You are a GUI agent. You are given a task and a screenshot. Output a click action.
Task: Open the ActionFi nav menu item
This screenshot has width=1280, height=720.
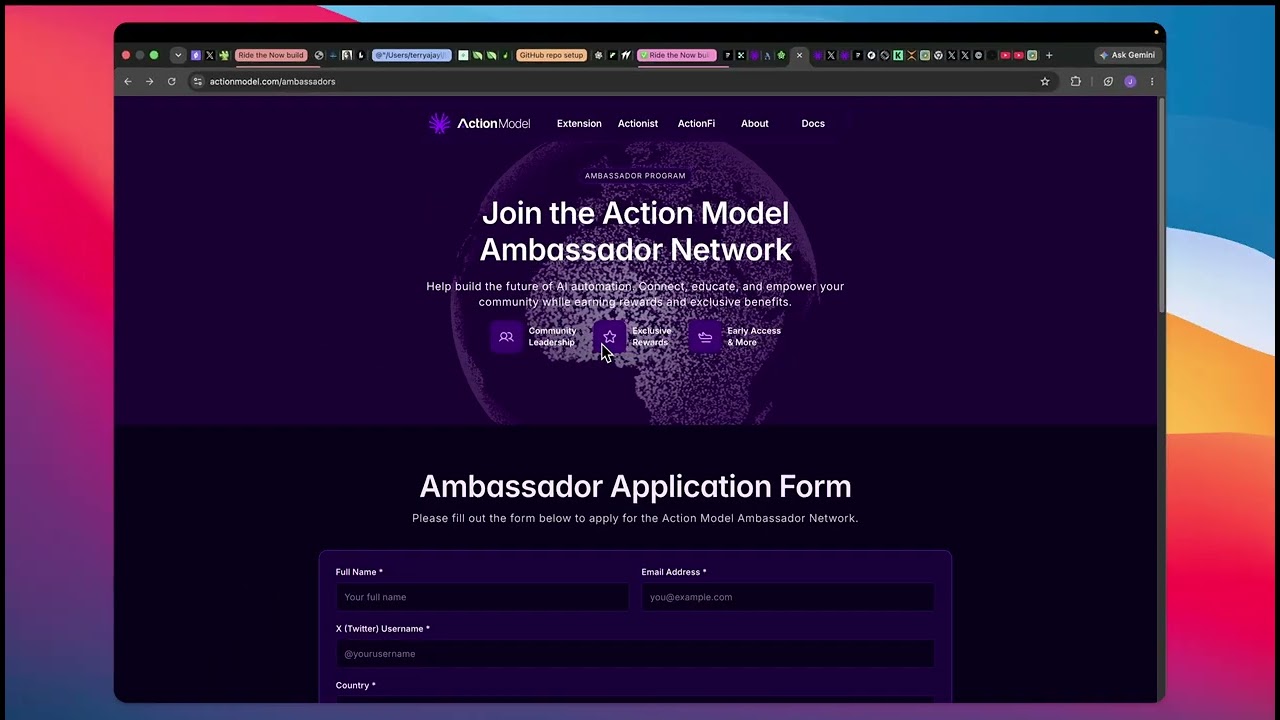[x=696, y=123]
